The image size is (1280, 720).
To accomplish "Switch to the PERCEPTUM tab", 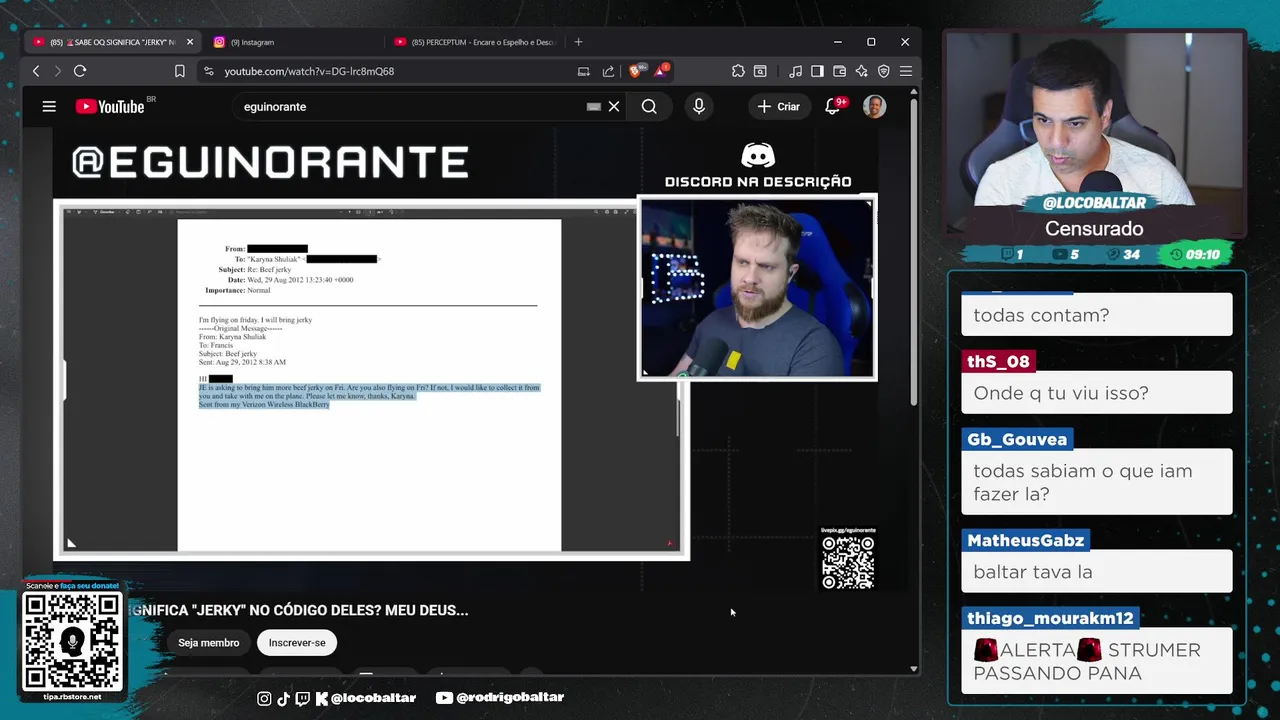I will (x=475, y=42).
